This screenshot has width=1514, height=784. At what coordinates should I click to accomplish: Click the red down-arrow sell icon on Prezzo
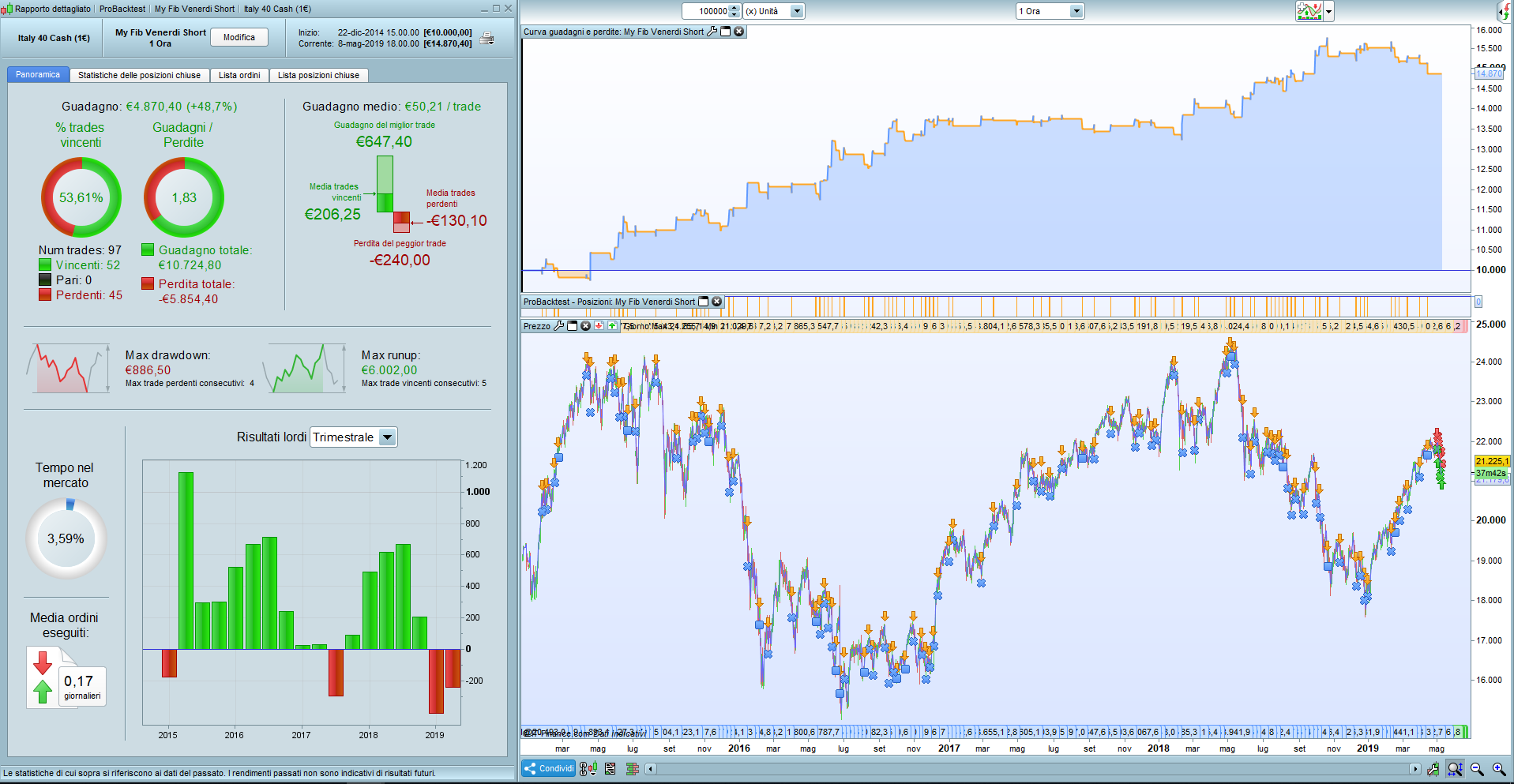(x=599, y=325)
